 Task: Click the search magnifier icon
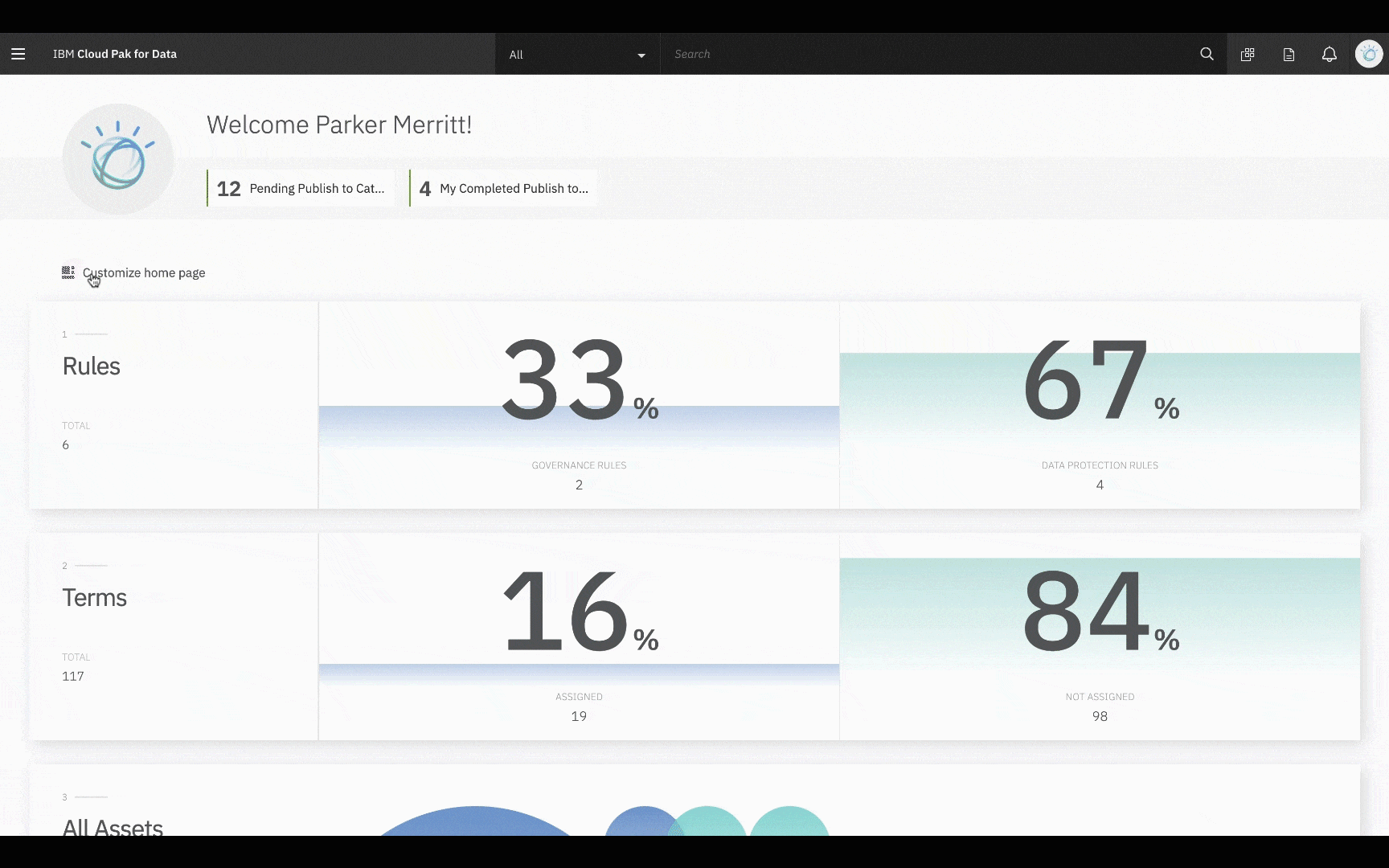(1207, 54)
